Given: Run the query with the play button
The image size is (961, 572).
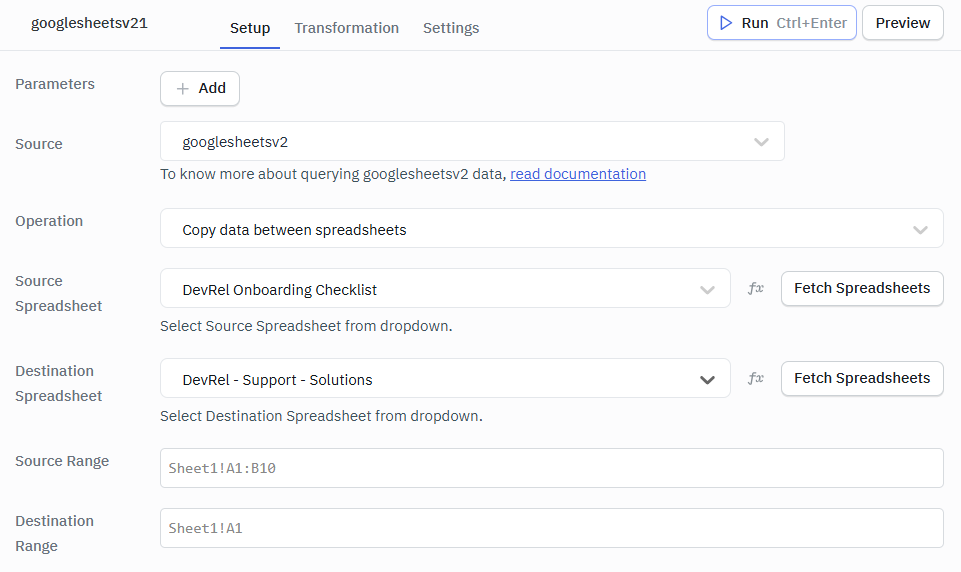Looking at the screenshot, I should [x=781, y=23].
